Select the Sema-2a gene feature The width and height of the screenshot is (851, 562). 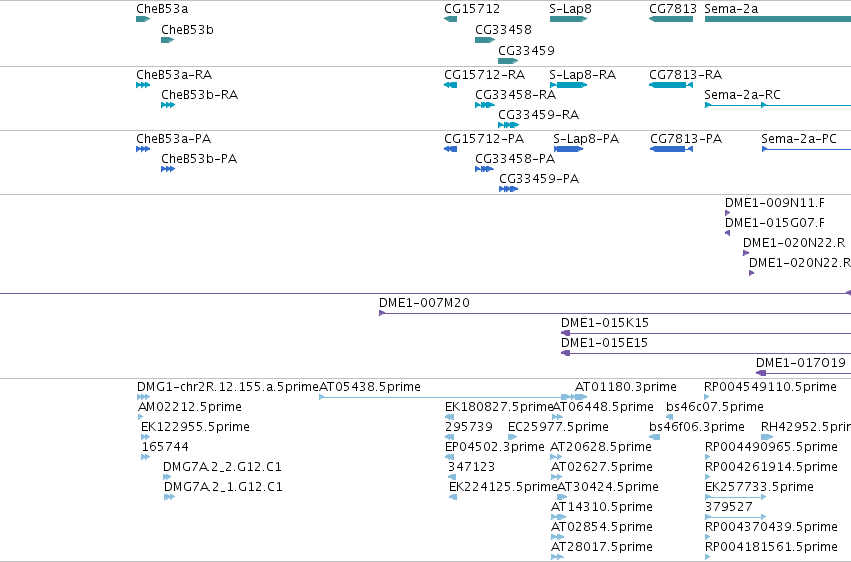tap(778, 19)
